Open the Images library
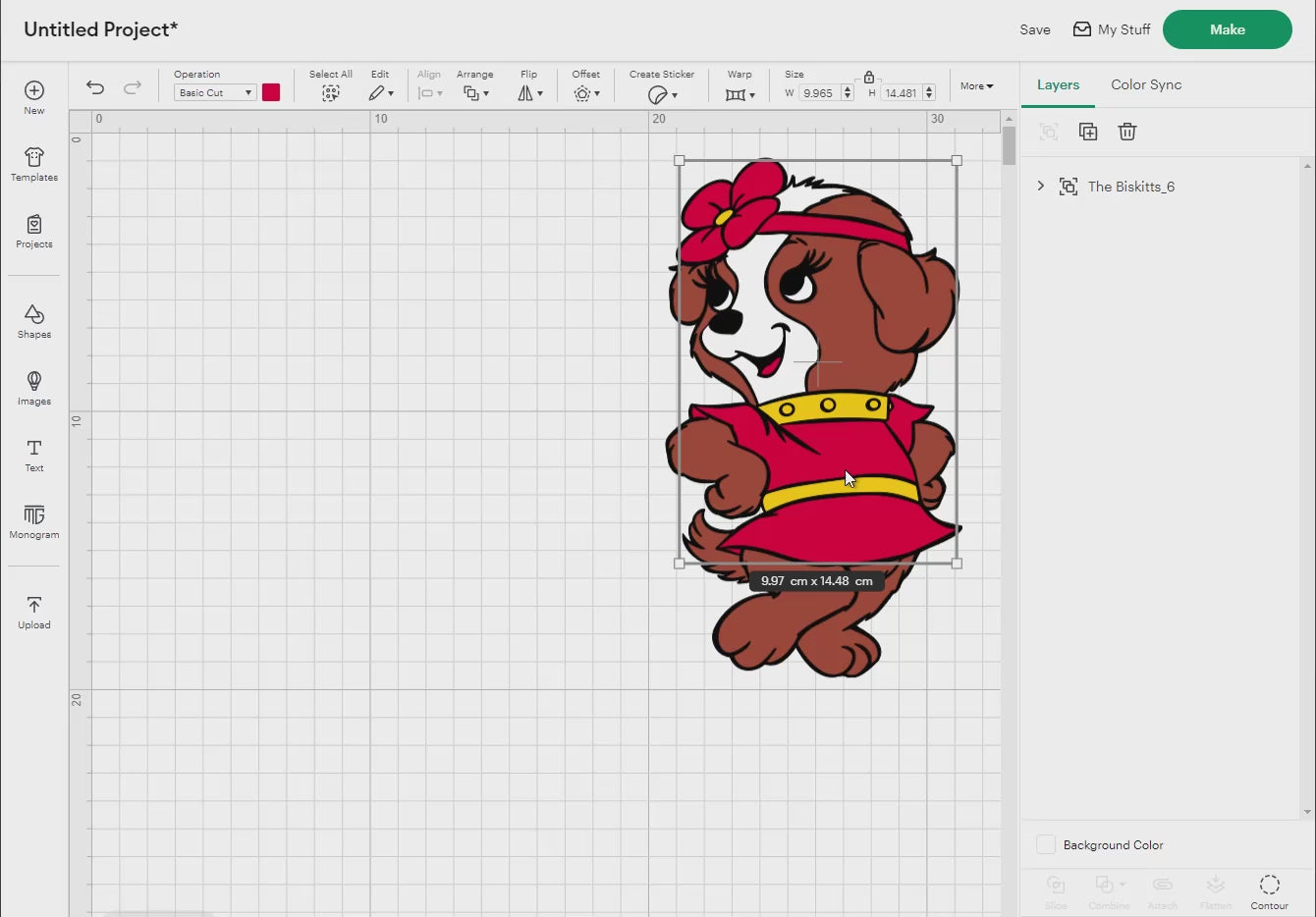Image resolution: width=1316 pixels, height=917 pixels. point(34,388)
